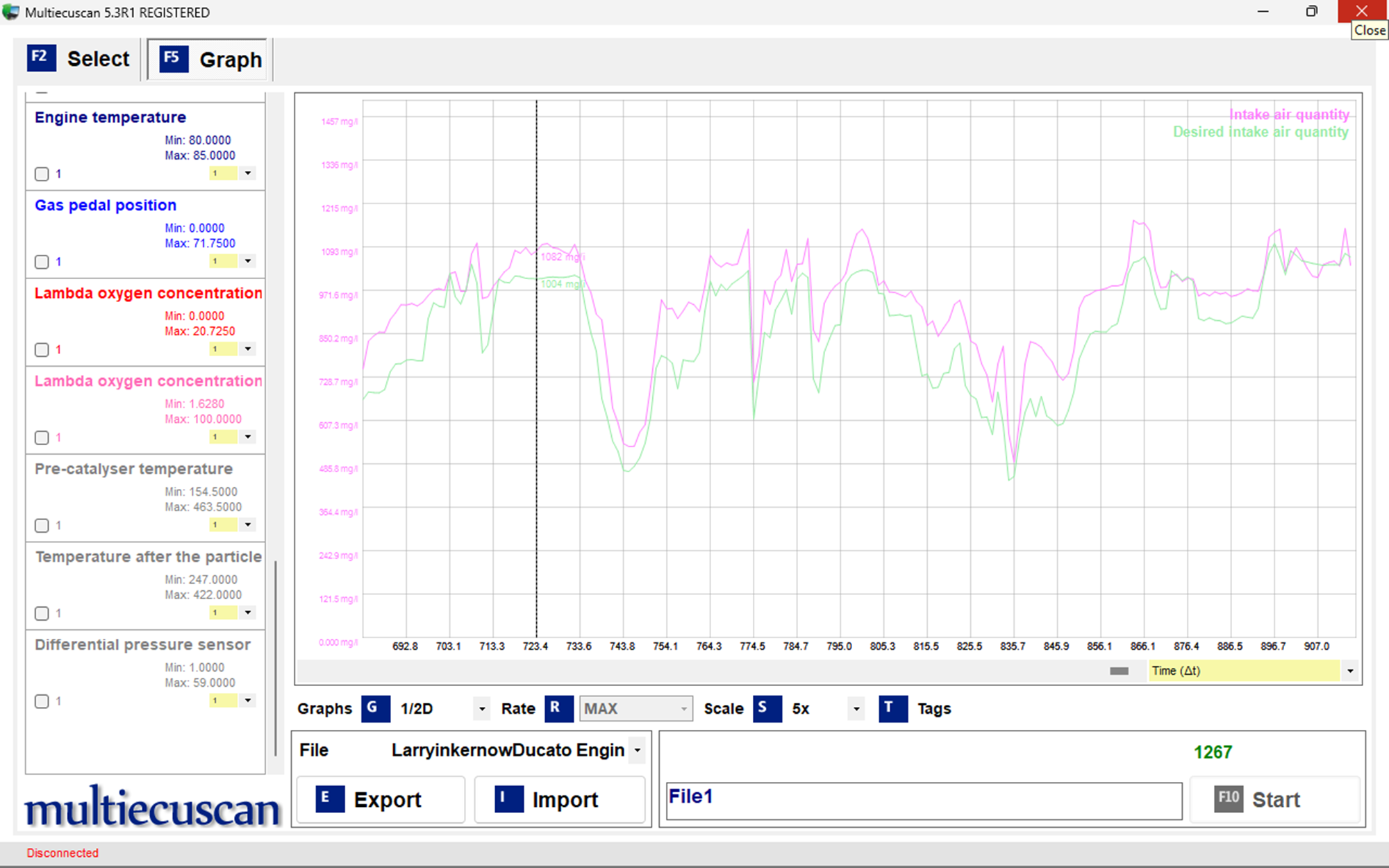
Task: Open the Rate MAX combo box
Action: click(x=635, y=708)
